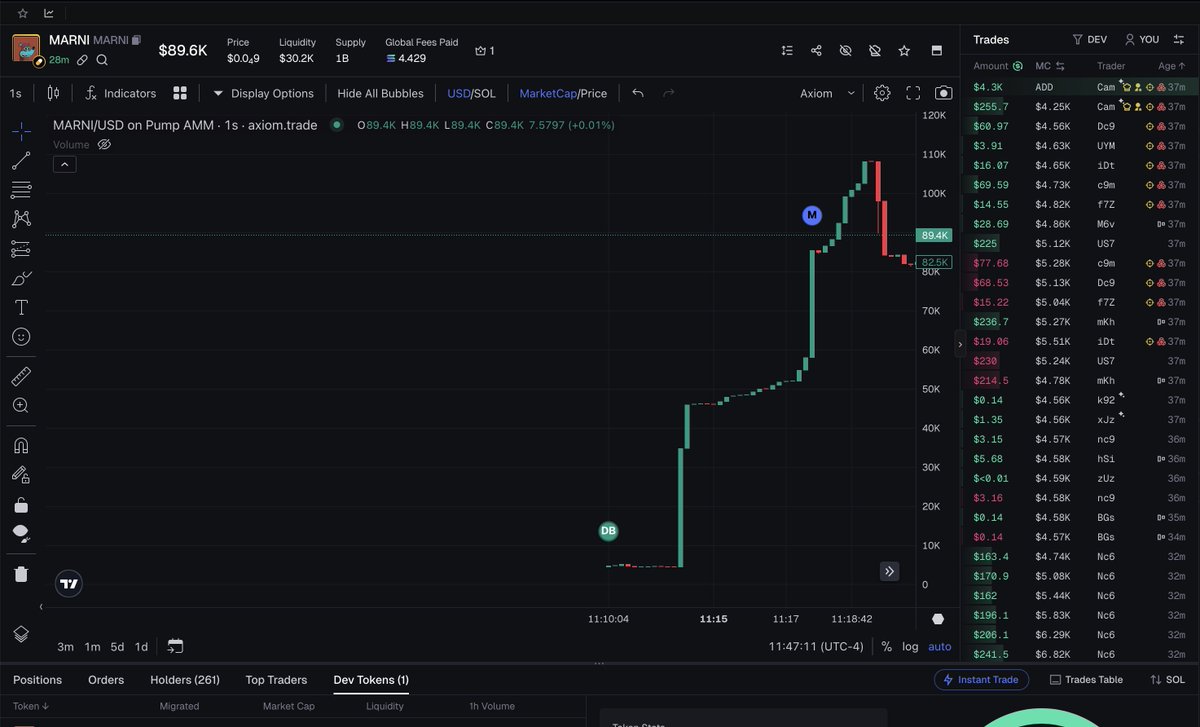This screenshot has height=727, width=1200.
Task: Open the emoji icons tool
Action: [x=21, y=337]
